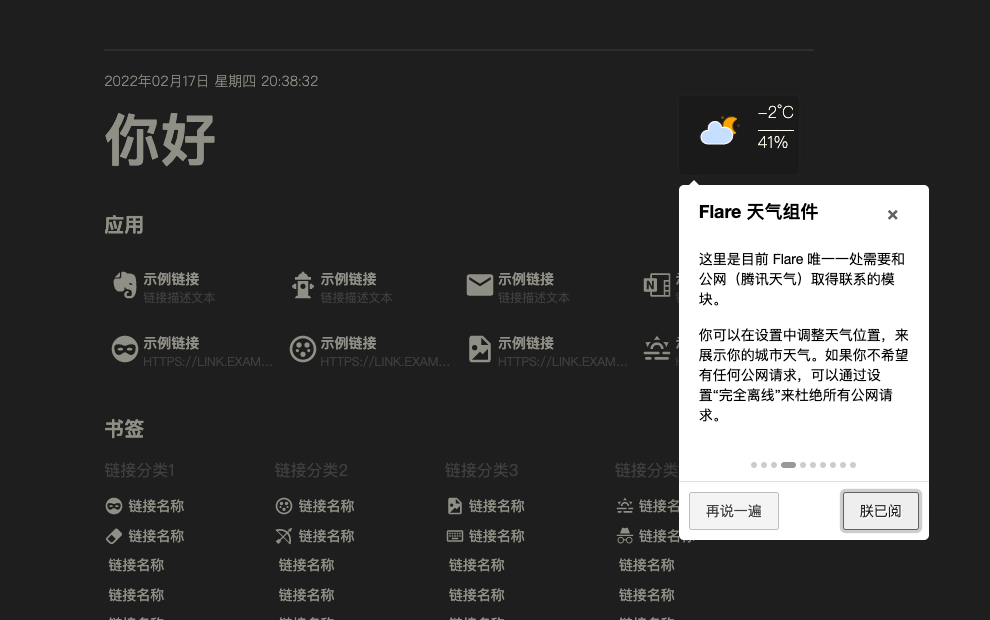Select the 链接分类4 bookmark icon shaped like glasses
Image resolution: width=990 pixels, height=620 pixels.
click(625, 536)
